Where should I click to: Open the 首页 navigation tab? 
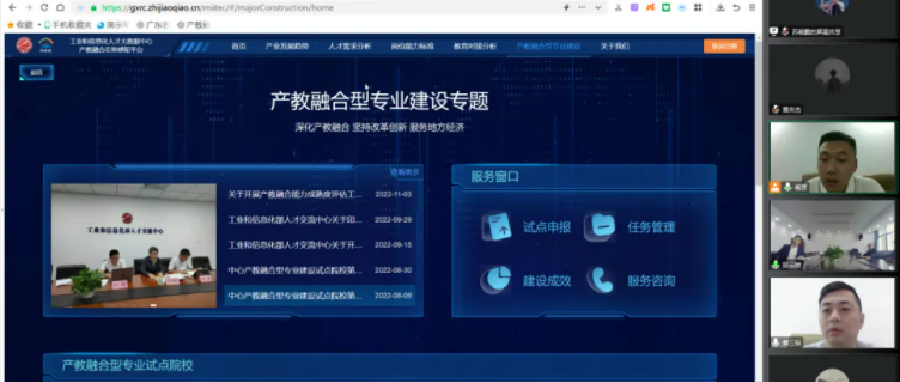[238, 46]
